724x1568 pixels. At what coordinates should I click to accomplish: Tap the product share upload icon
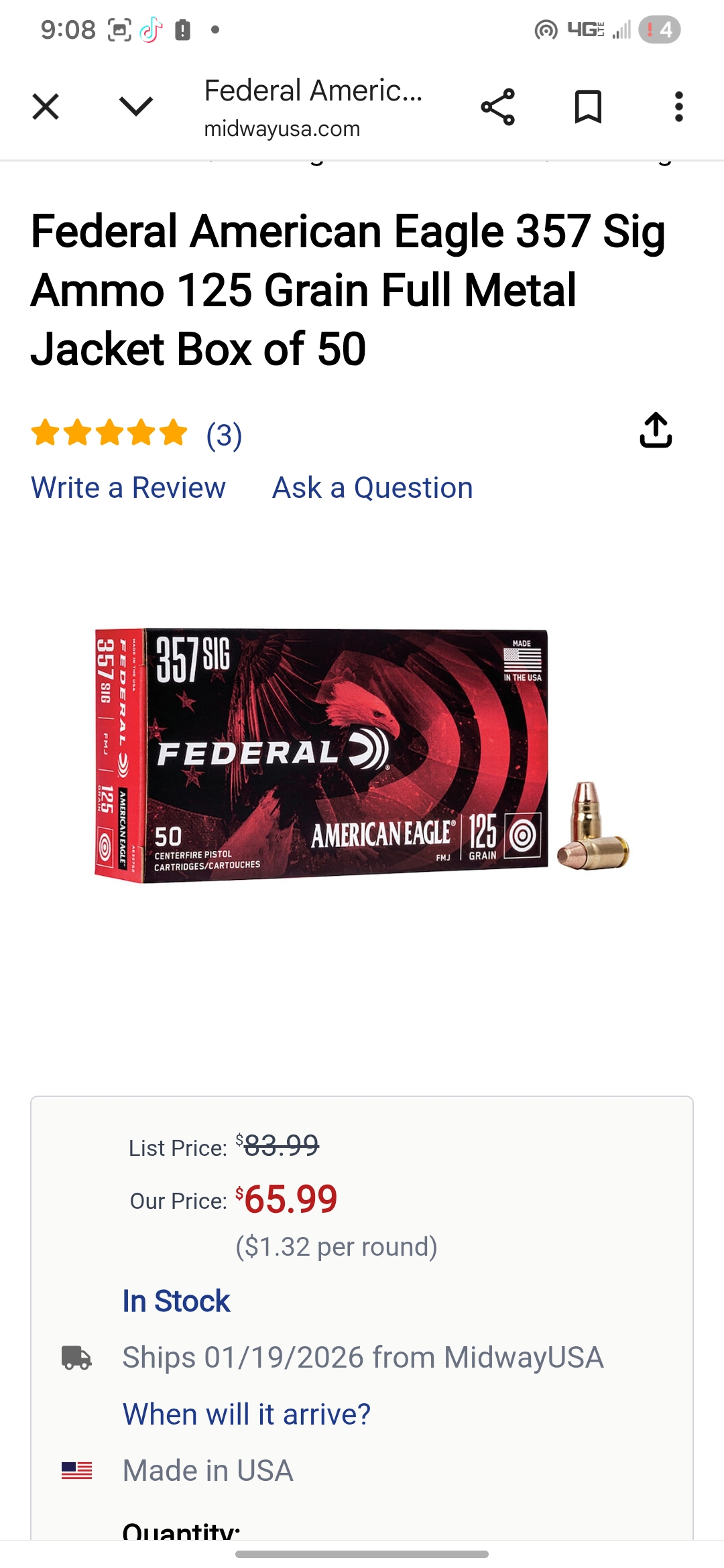pos(656,430)
